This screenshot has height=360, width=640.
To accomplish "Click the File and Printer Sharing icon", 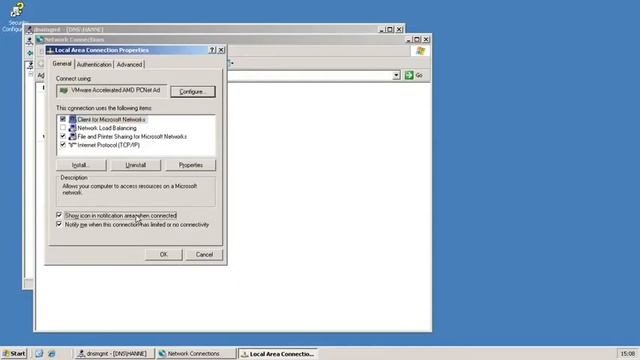I will click(72, 136).
